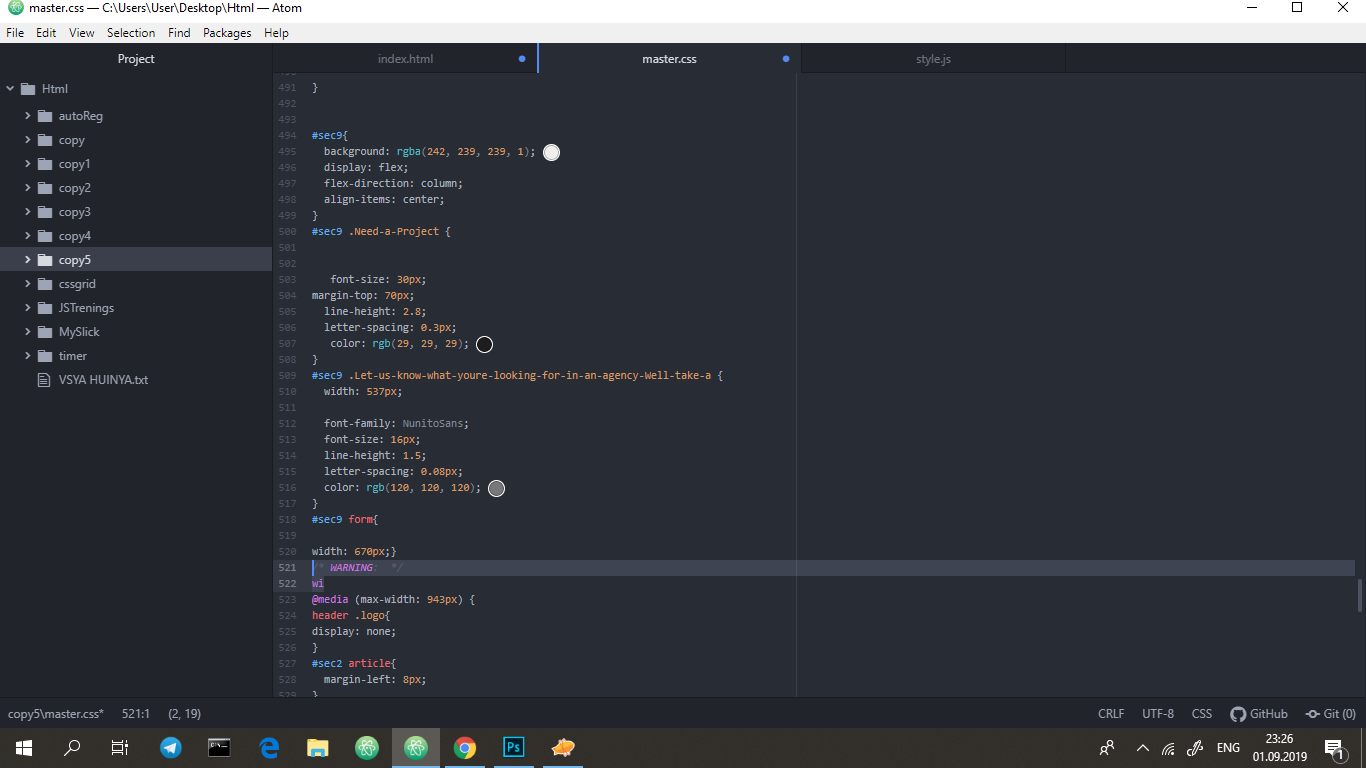This screenshot has width=1366, height=768.
Task: Open the Selection menu
Action: [131, 33]
